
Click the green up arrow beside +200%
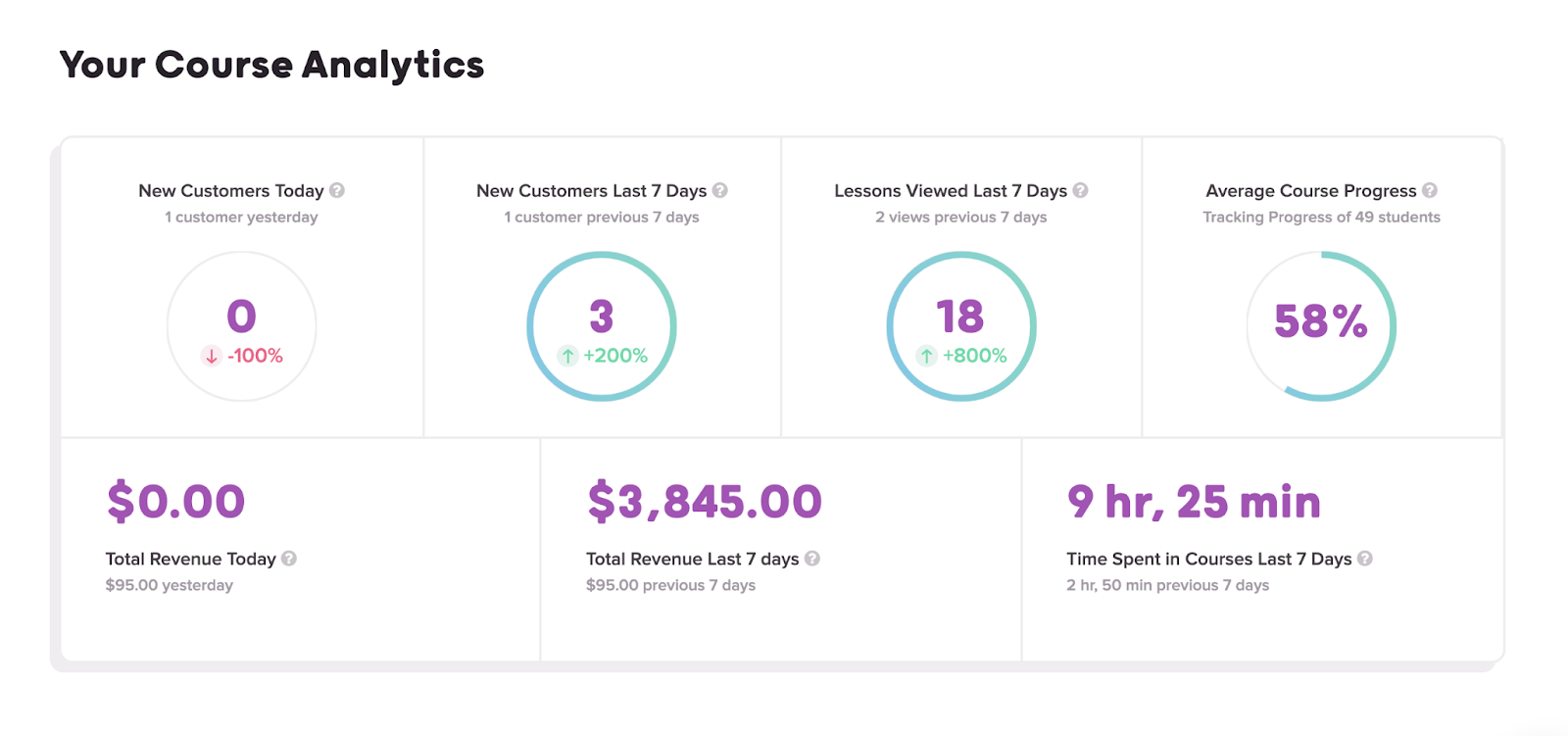(x=568, y=356)
